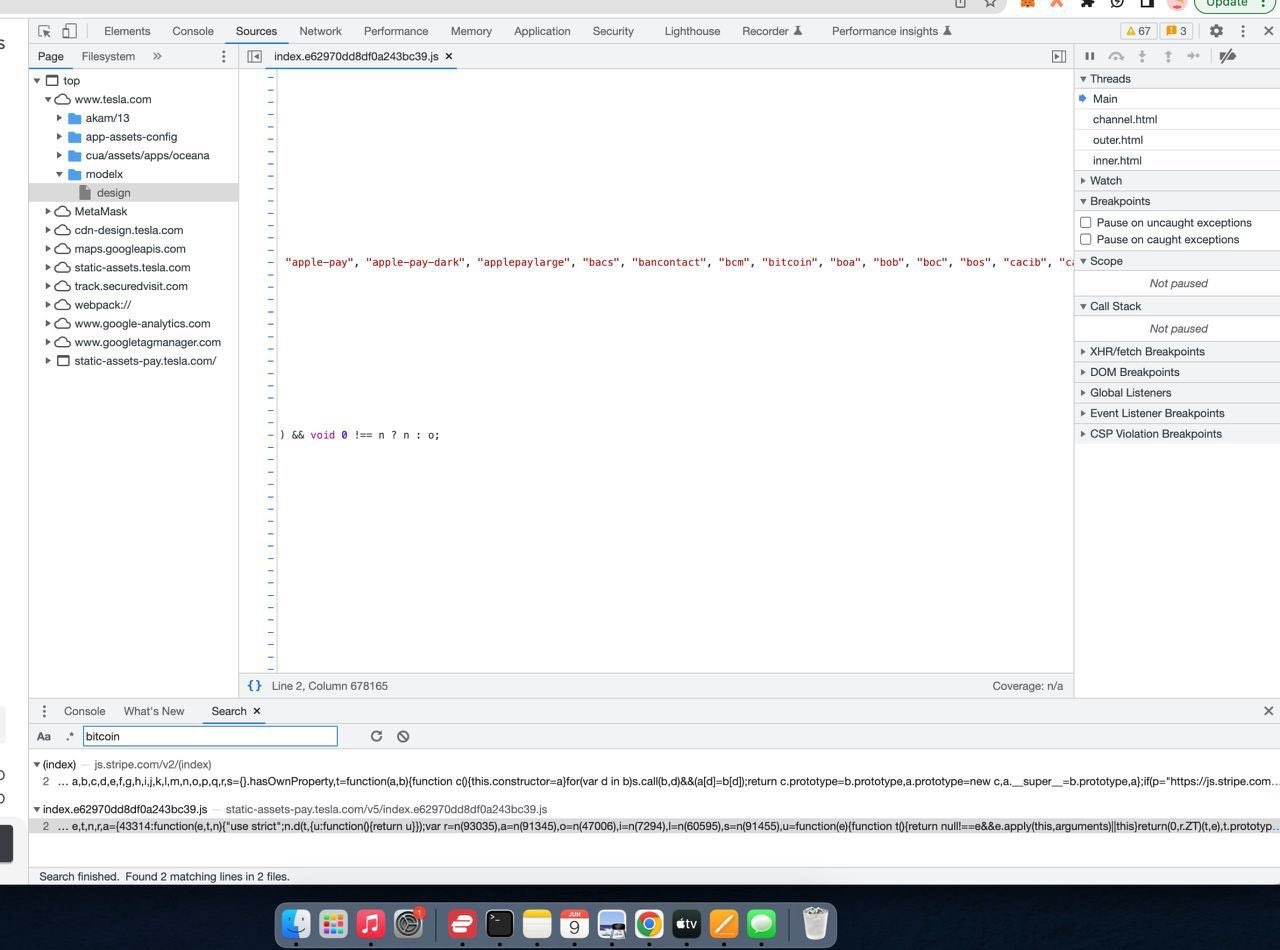Refresh the search results
The width and height of the screenshot is (1280, 950).
(x=376, y=736)
